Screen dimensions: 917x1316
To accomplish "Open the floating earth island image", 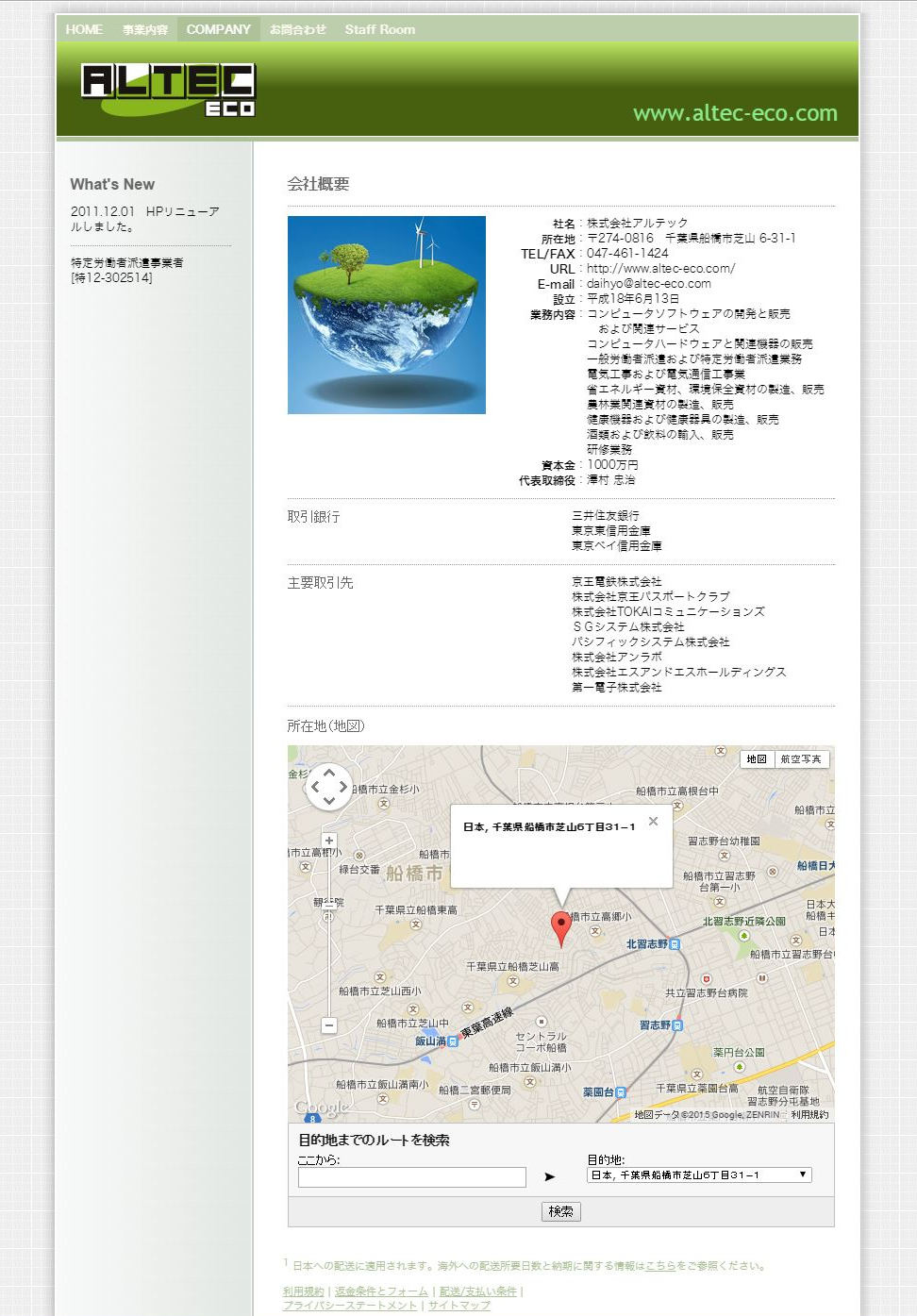I will [x=387, y=315].
